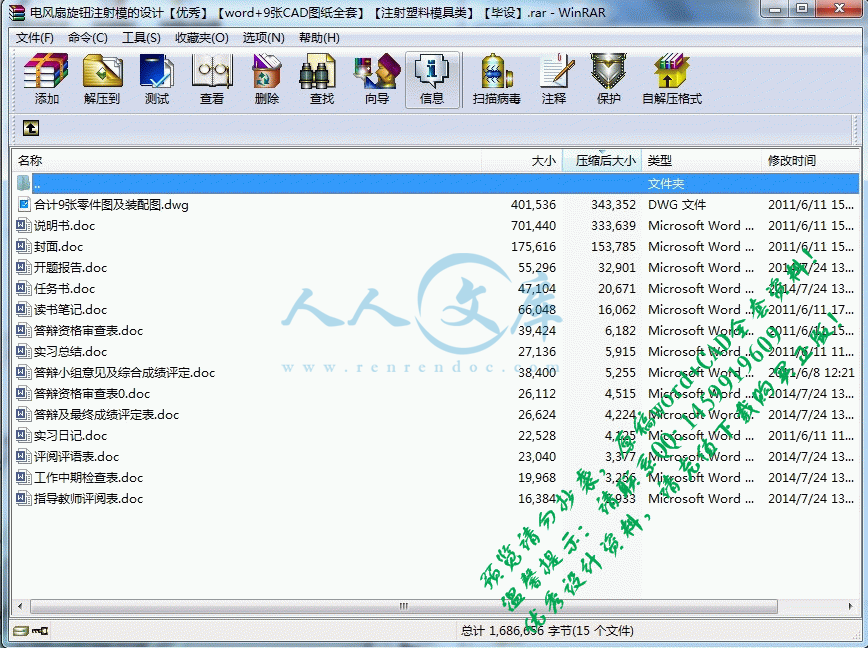Open the File (文件) menu
Image resolution: width=868 pixels, height=648 pixels.
(34, 38)
